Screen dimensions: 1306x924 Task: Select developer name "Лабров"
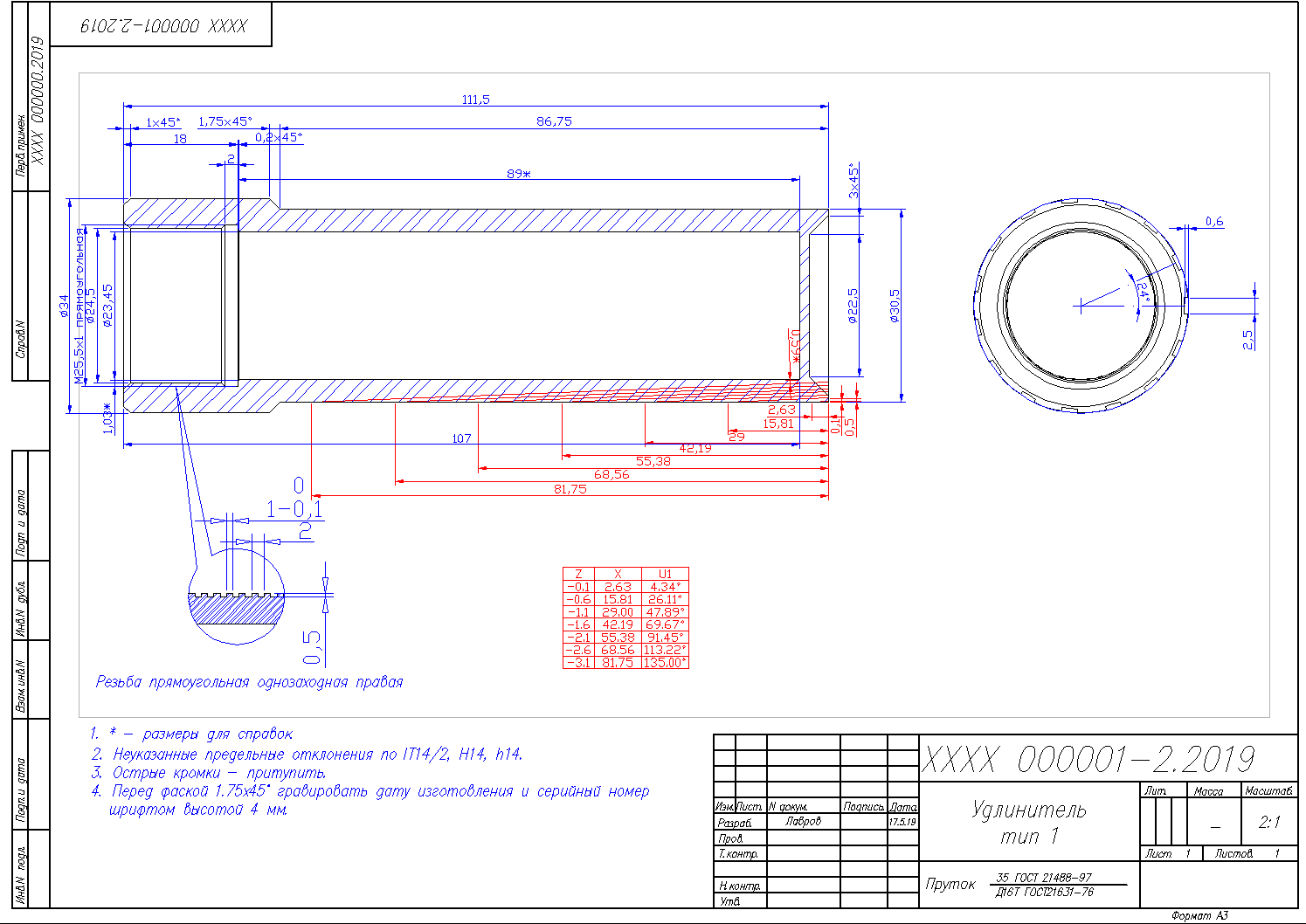coord(803,822)
